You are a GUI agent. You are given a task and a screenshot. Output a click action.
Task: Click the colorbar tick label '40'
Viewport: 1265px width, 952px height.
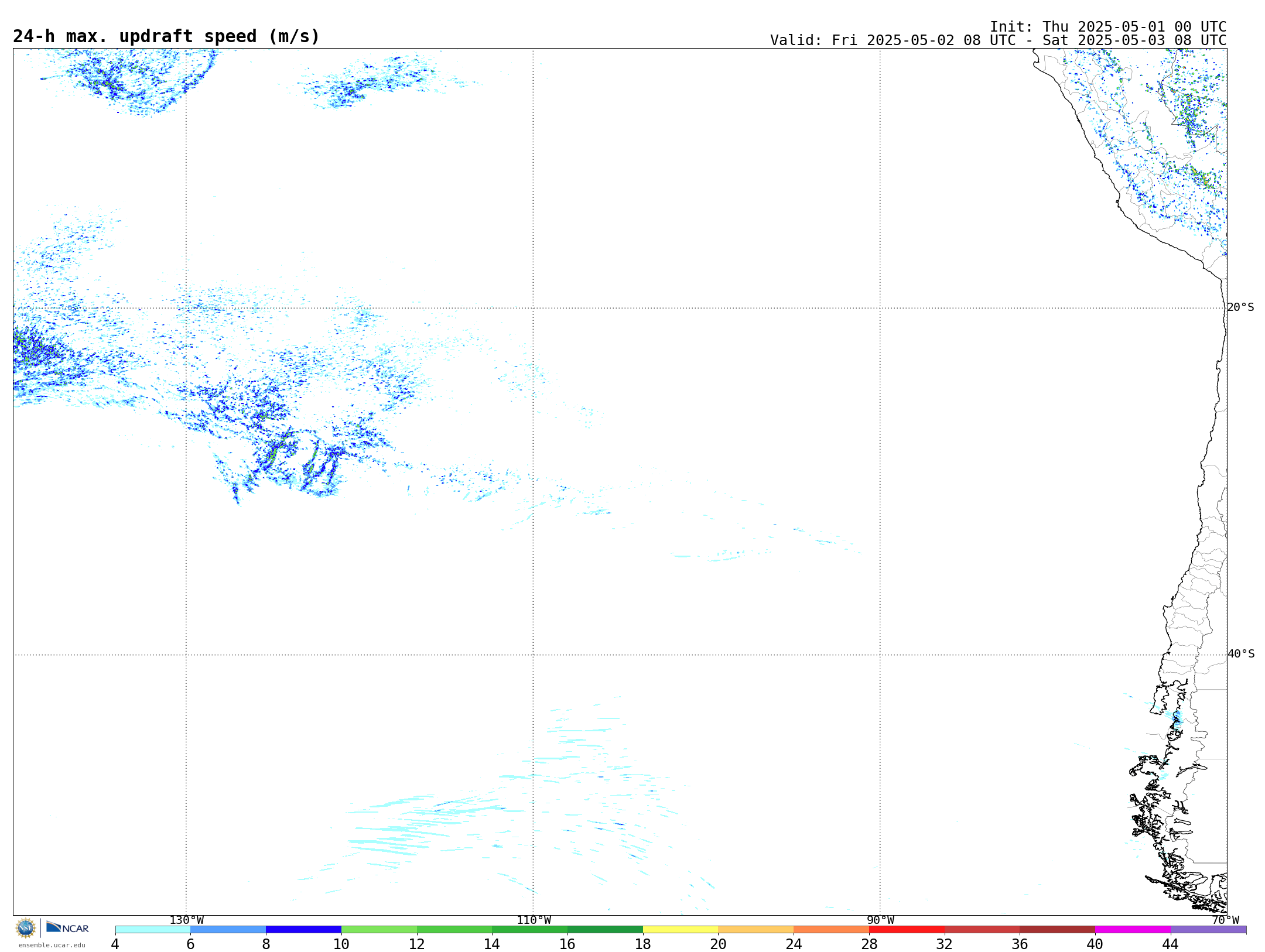(1095, 944)
